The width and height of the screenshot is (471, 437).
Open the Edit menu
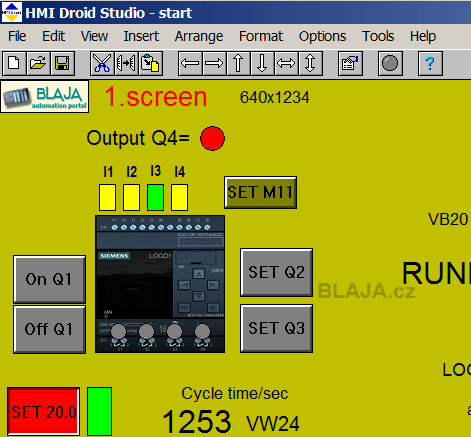pyautogui.click(x=53, y=36)
